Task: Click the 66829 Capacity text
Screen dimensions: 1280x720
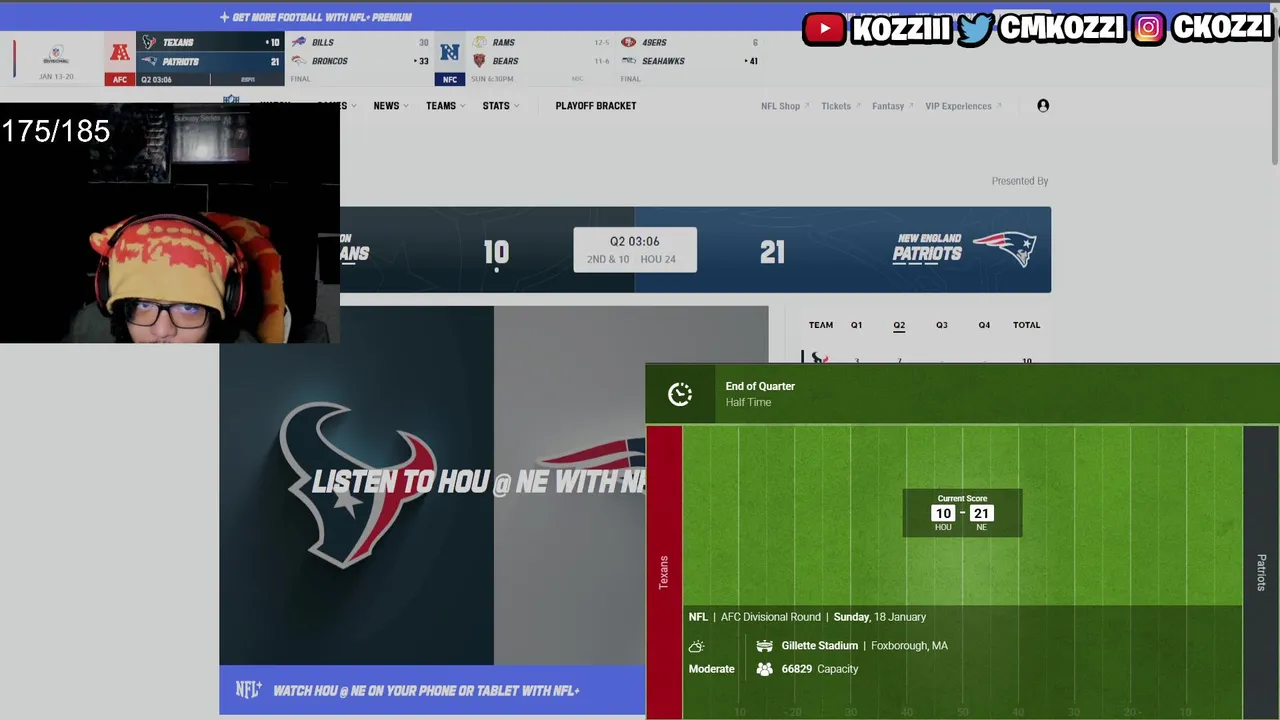Action: click(x=820, y=669)
